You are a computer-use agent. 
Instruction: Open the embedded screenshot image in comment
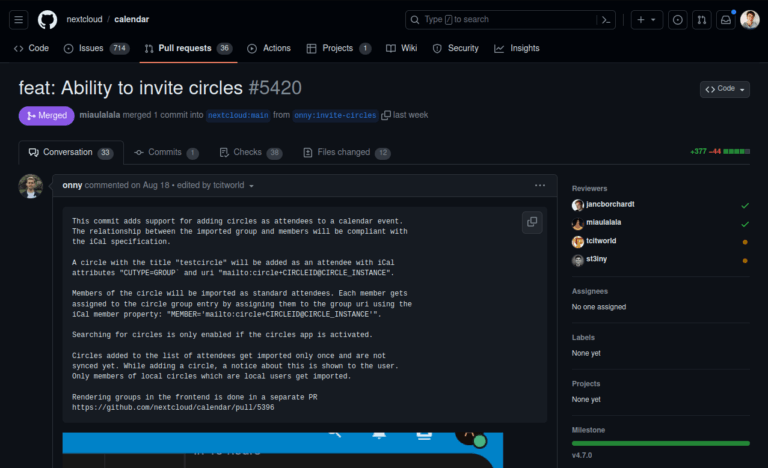click(x=283, y=450)
